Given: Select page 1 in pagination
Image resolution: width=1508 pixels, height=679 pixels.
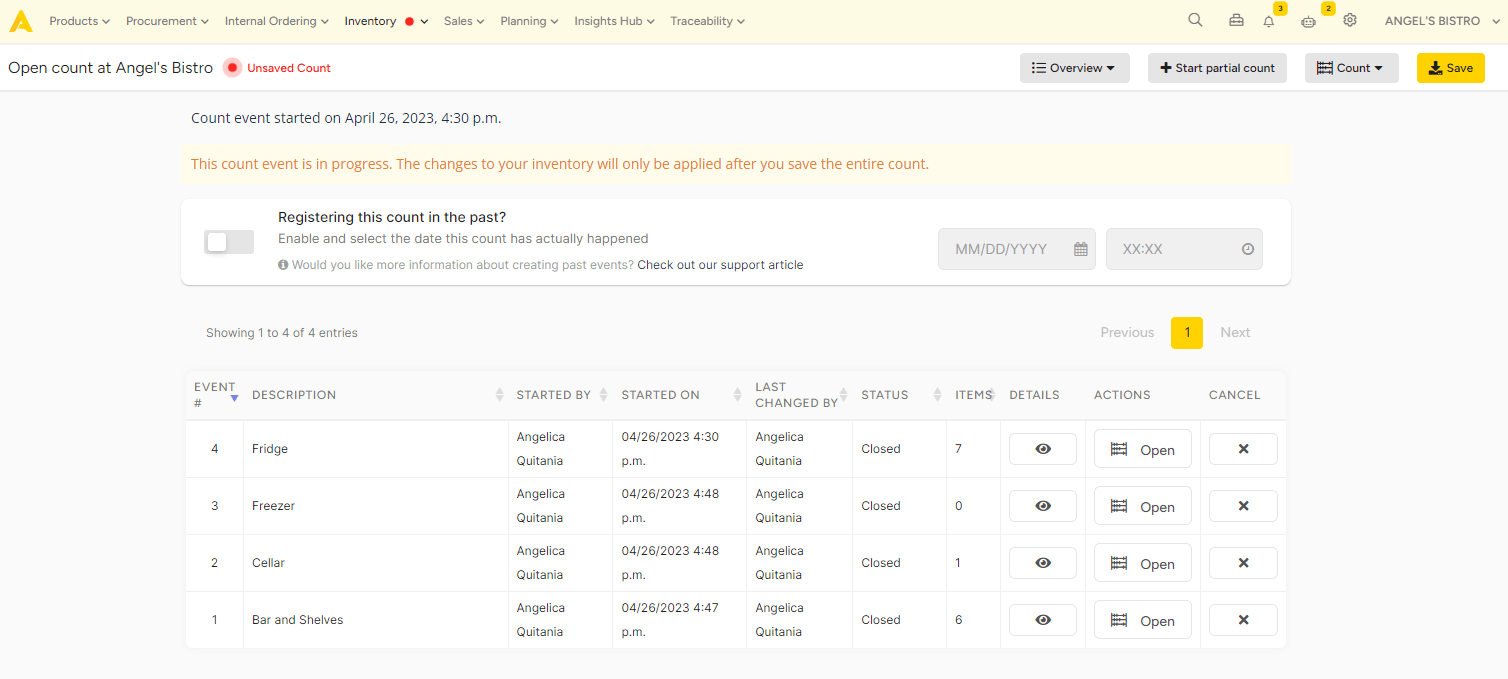Looking at the screenshot, I should tap(1187, 333).
